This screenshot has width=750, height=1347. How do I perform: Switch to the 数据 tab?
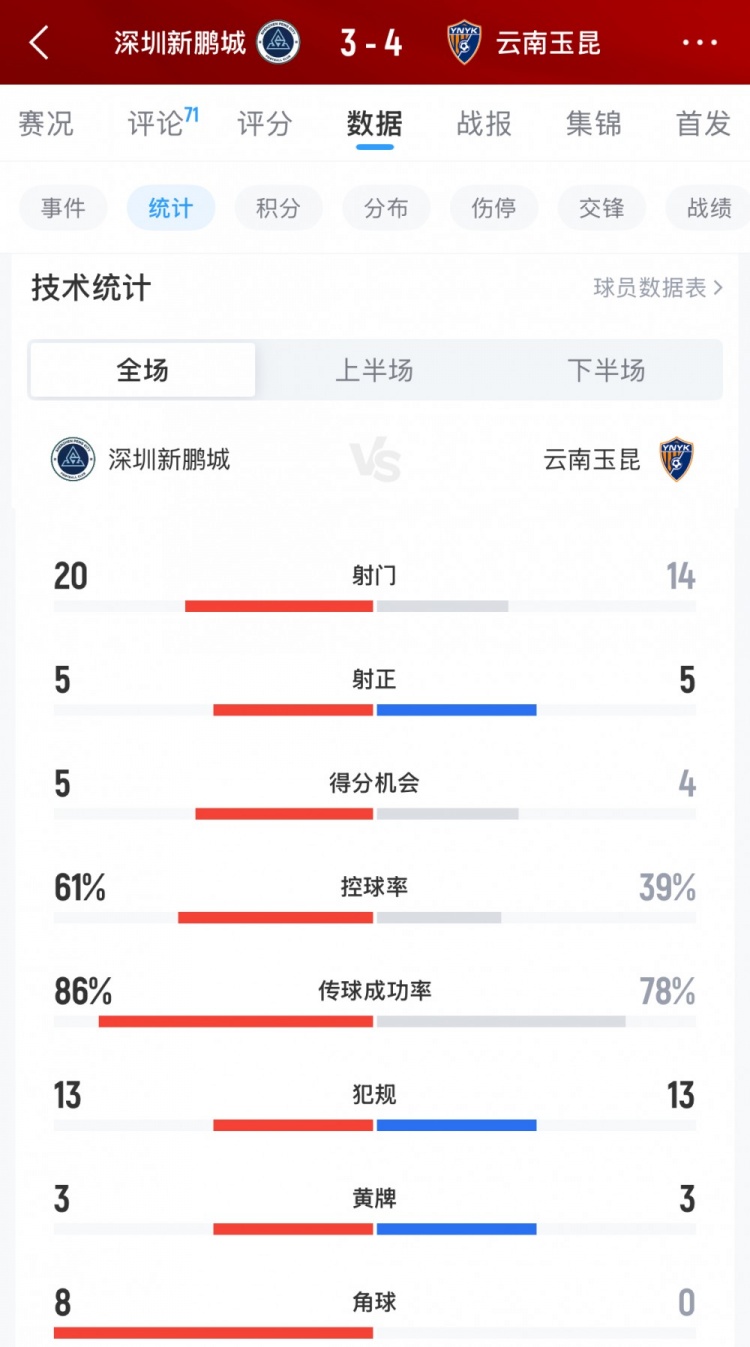pyautogui.click(x=374, y=123)
